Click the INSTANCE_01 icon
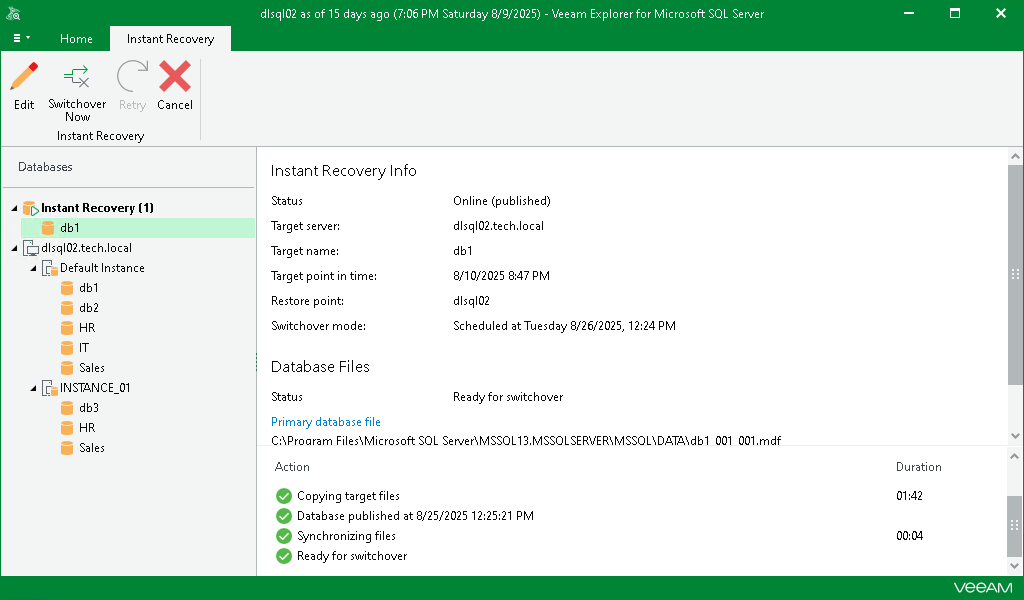Viewport: 1024px width, 600px height. coord(48,388)
